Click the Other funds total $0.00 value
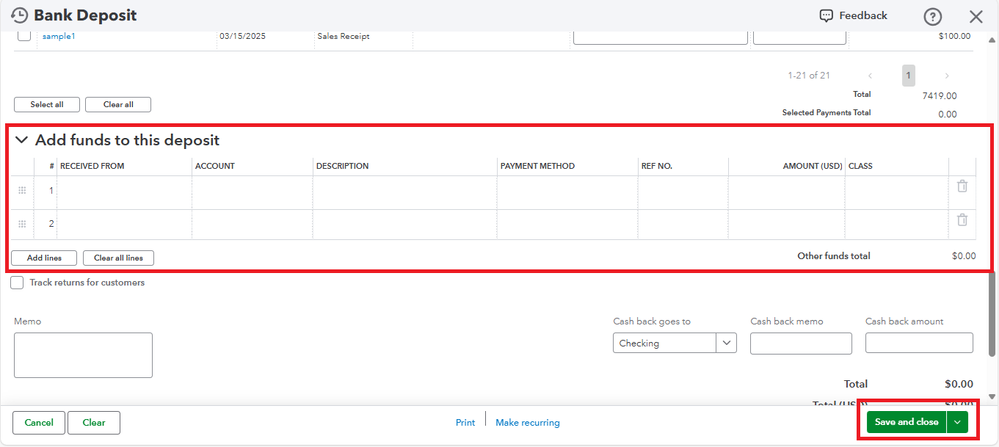Viewport: 999px width, 447px height. 963,256
